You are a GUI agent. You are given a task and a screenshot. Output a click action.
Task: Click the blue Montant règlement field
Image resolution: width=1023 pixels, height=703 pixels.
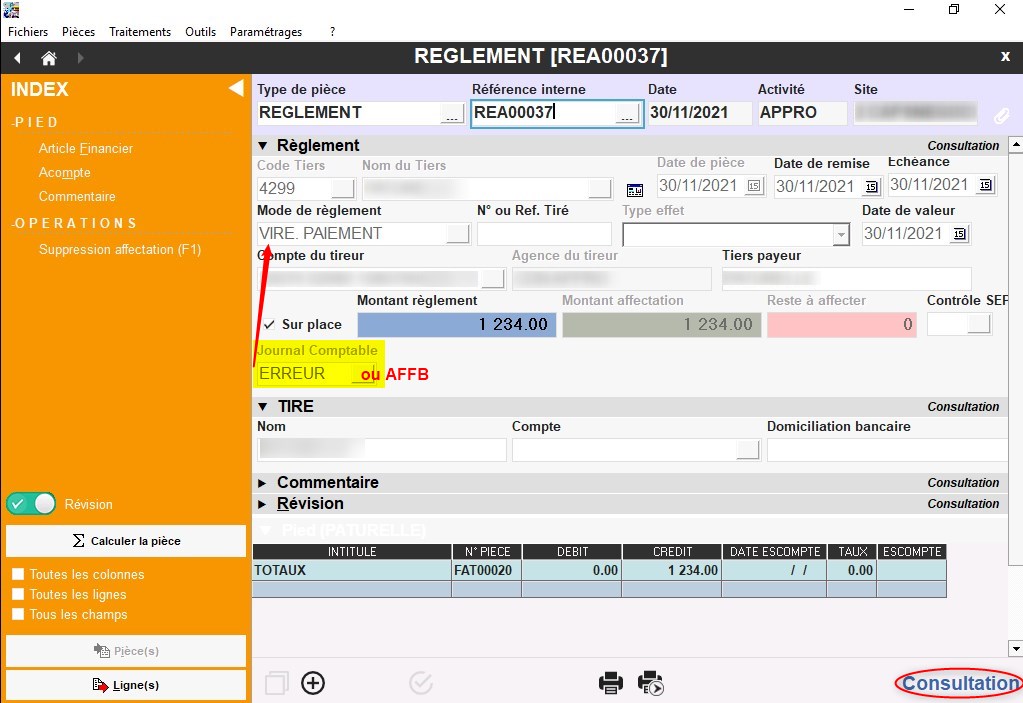coord(456,324)
